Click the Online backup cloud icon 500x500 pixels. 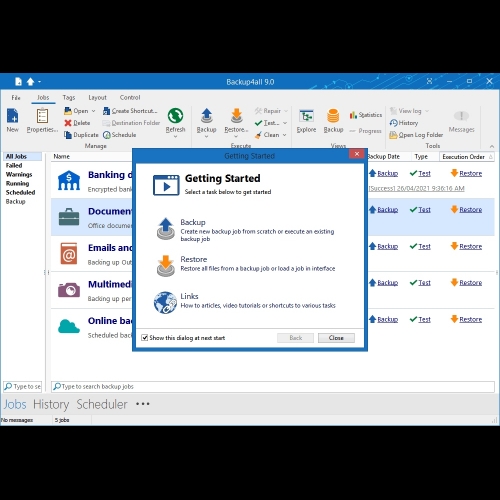tap(69, 326)
